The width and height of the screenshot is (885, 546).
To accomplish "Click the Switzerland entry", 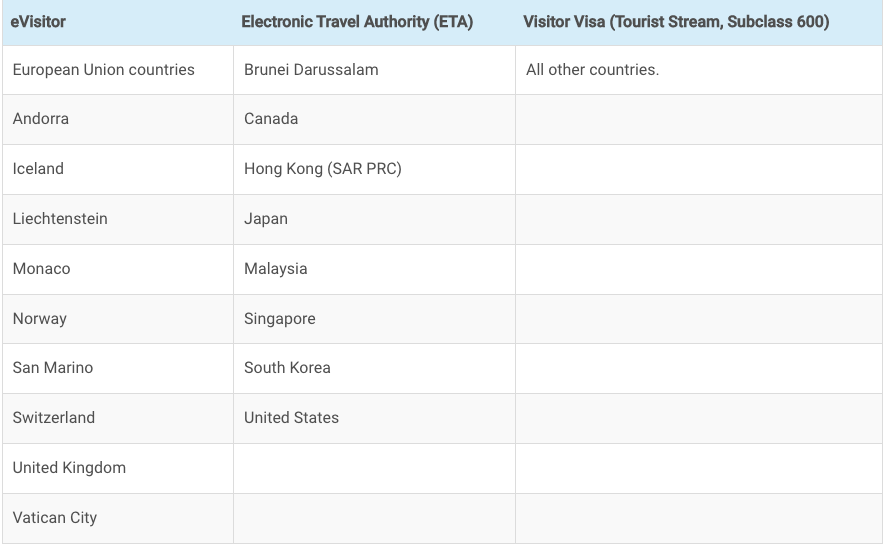I will (54, 418).
